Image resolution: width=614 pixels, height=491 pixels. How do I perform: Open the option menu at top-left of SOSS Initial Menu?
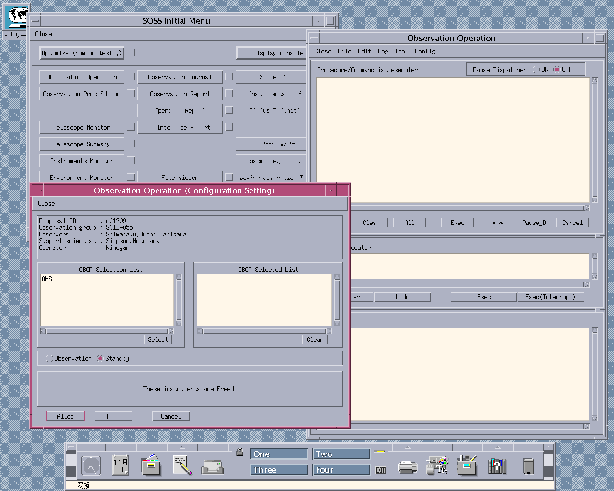[81, 53]
